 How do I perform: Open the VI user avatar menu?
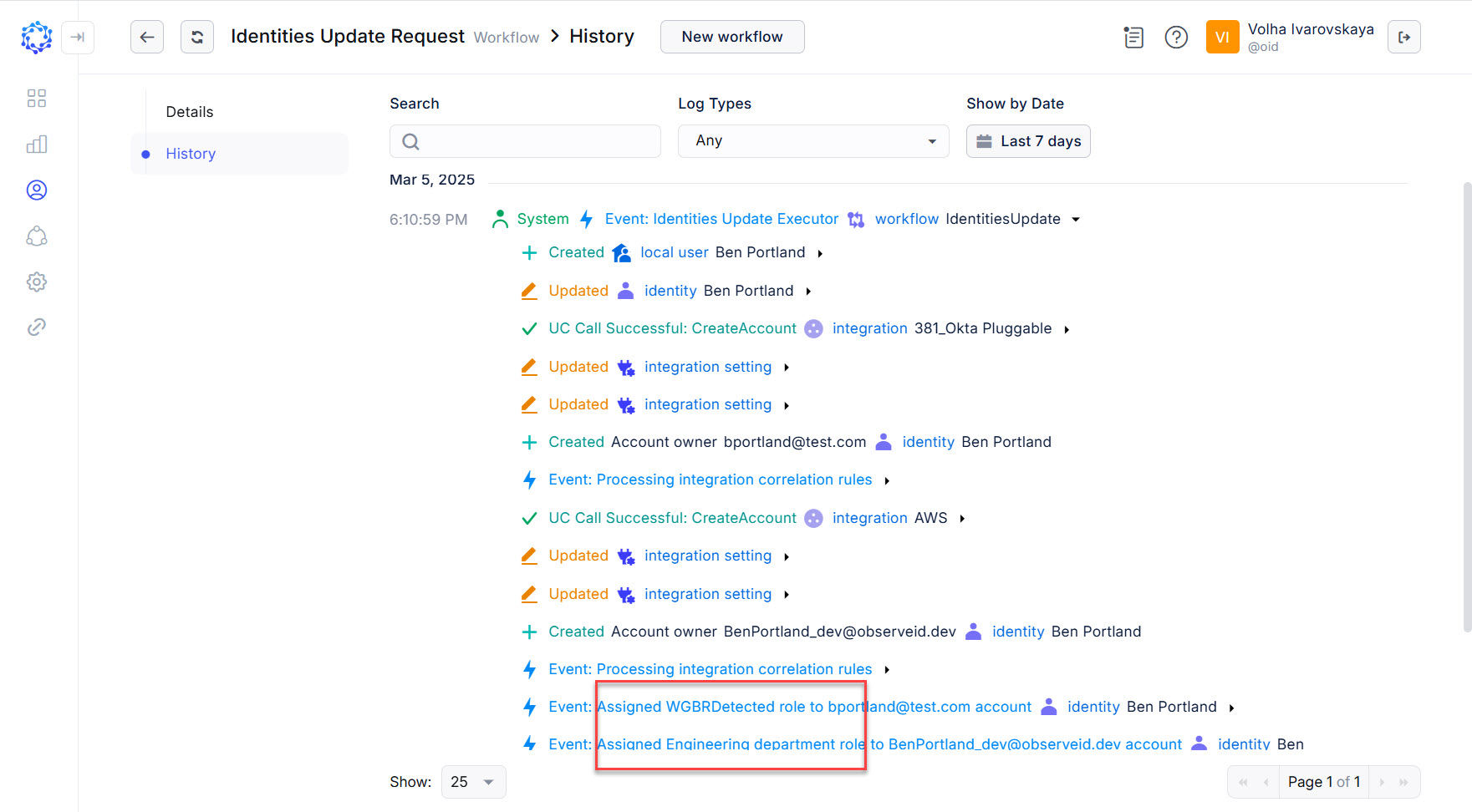tap(1222, 37)
